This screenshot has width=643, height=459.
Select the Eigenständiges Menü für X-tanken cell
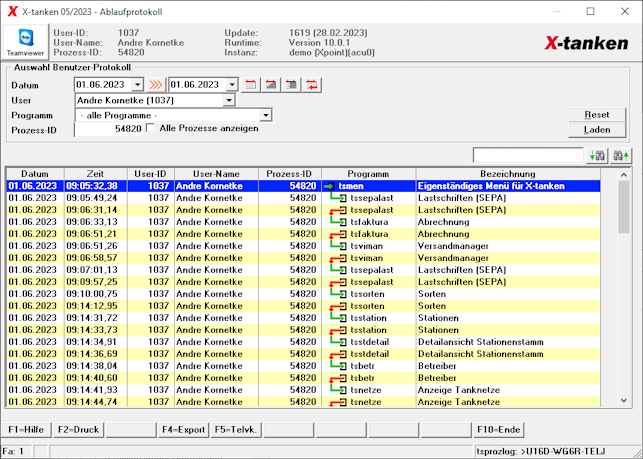[508, 186]
